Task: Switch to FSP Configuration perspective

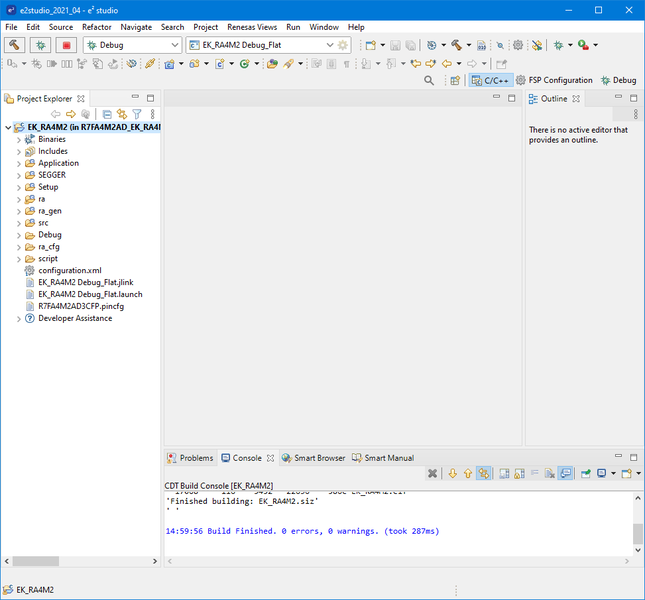Action: 553,80
